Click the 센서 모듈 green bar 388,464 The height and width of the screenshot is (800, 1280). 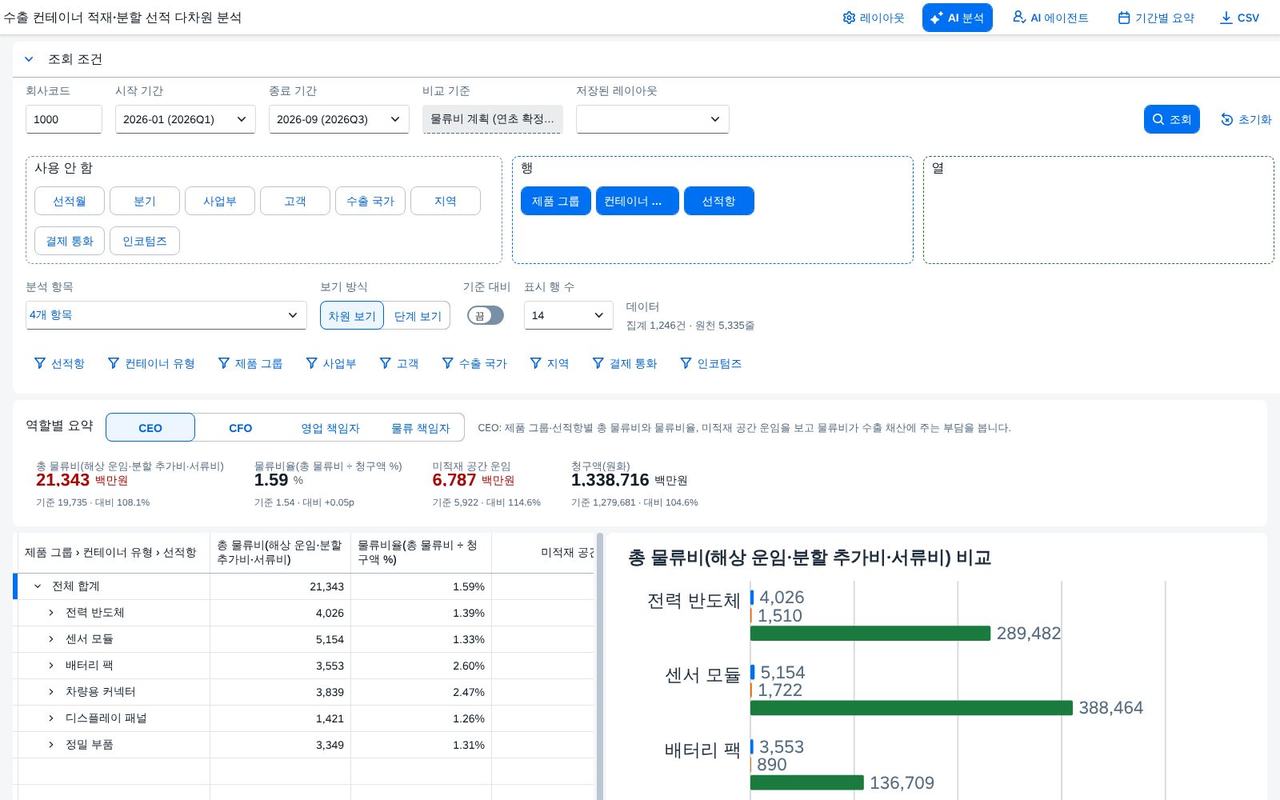pyautogui.click(x=911, y=708)
